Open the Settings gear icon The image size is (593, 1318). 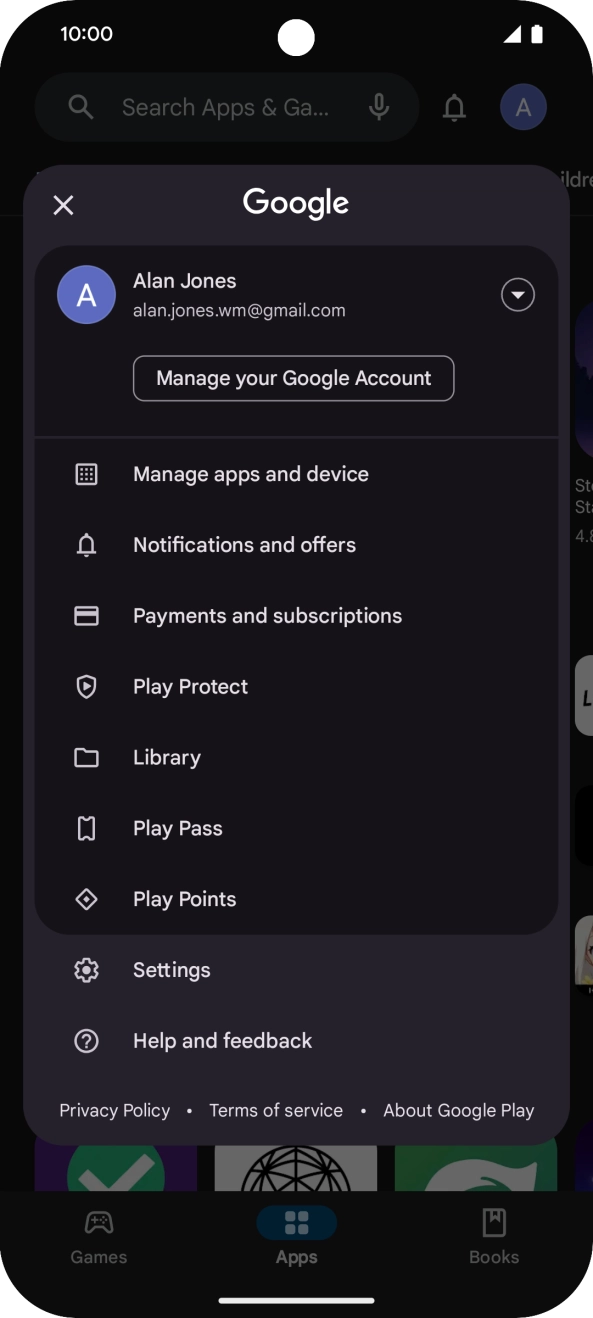[87, 970]
